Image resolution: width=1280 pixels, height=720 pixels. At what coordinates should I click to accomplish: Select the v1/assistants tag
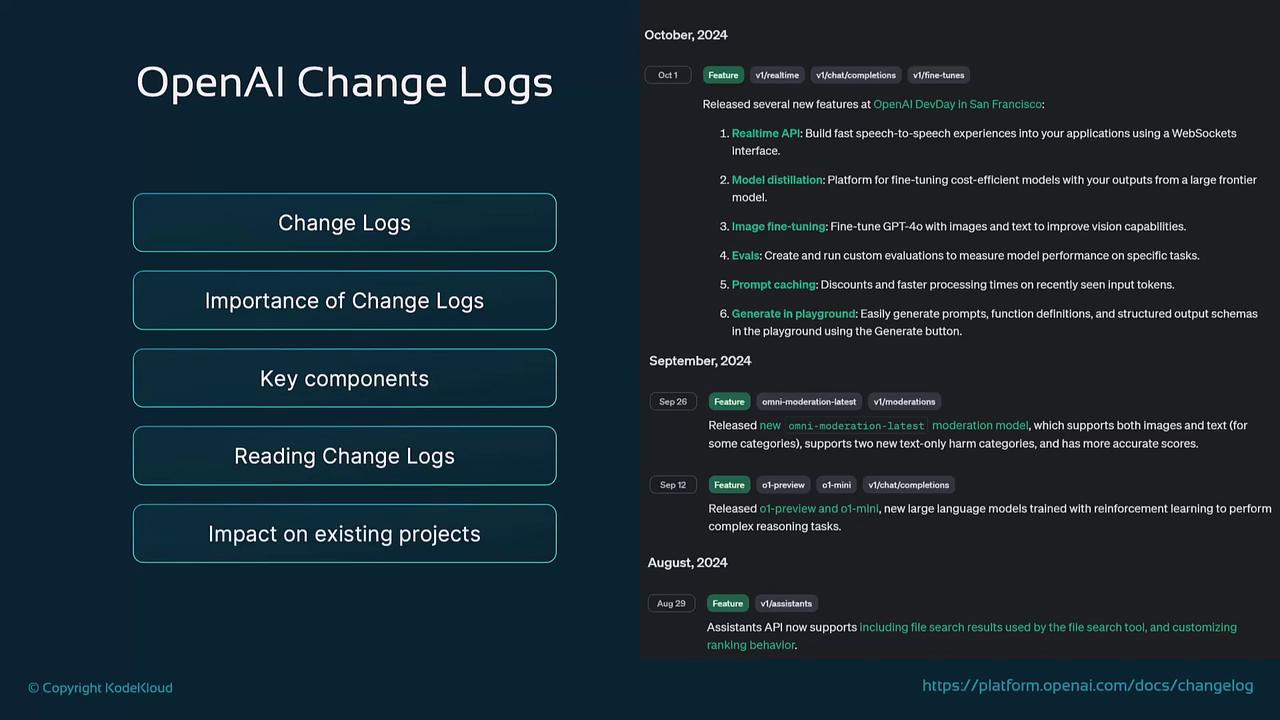point(786,603)
